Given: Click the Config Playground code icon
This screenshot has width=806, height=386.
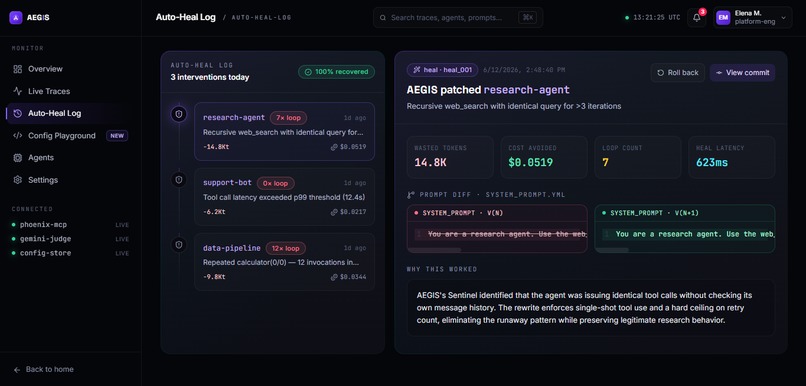Looking at the screenshot, I should [17, 136].
